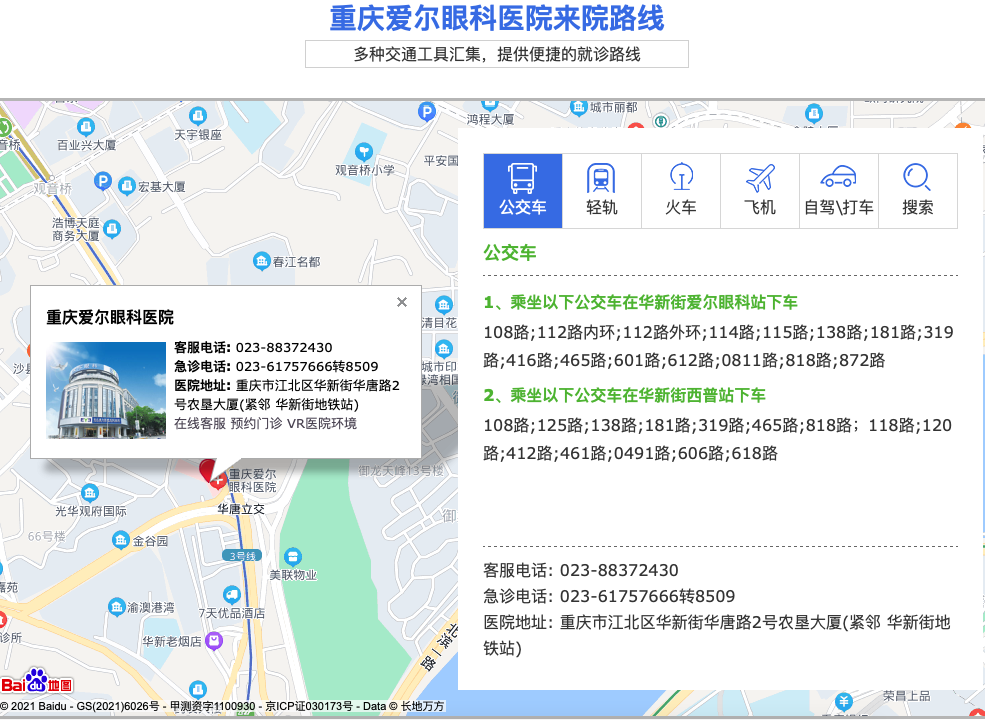Click the 在线客服 link in popup
This screenshot has height=720, width=985.
coord(200,423)
